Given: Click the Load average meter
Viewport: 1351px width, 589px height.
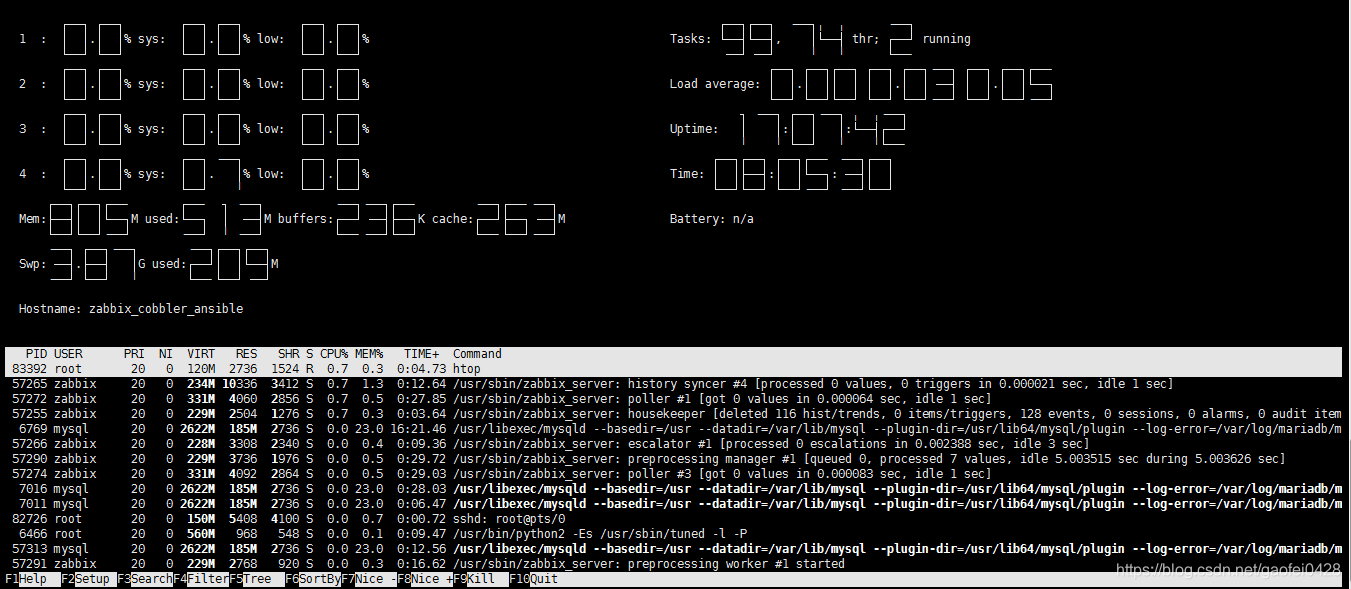Looking at the screenshot, I should pos(861,84).
